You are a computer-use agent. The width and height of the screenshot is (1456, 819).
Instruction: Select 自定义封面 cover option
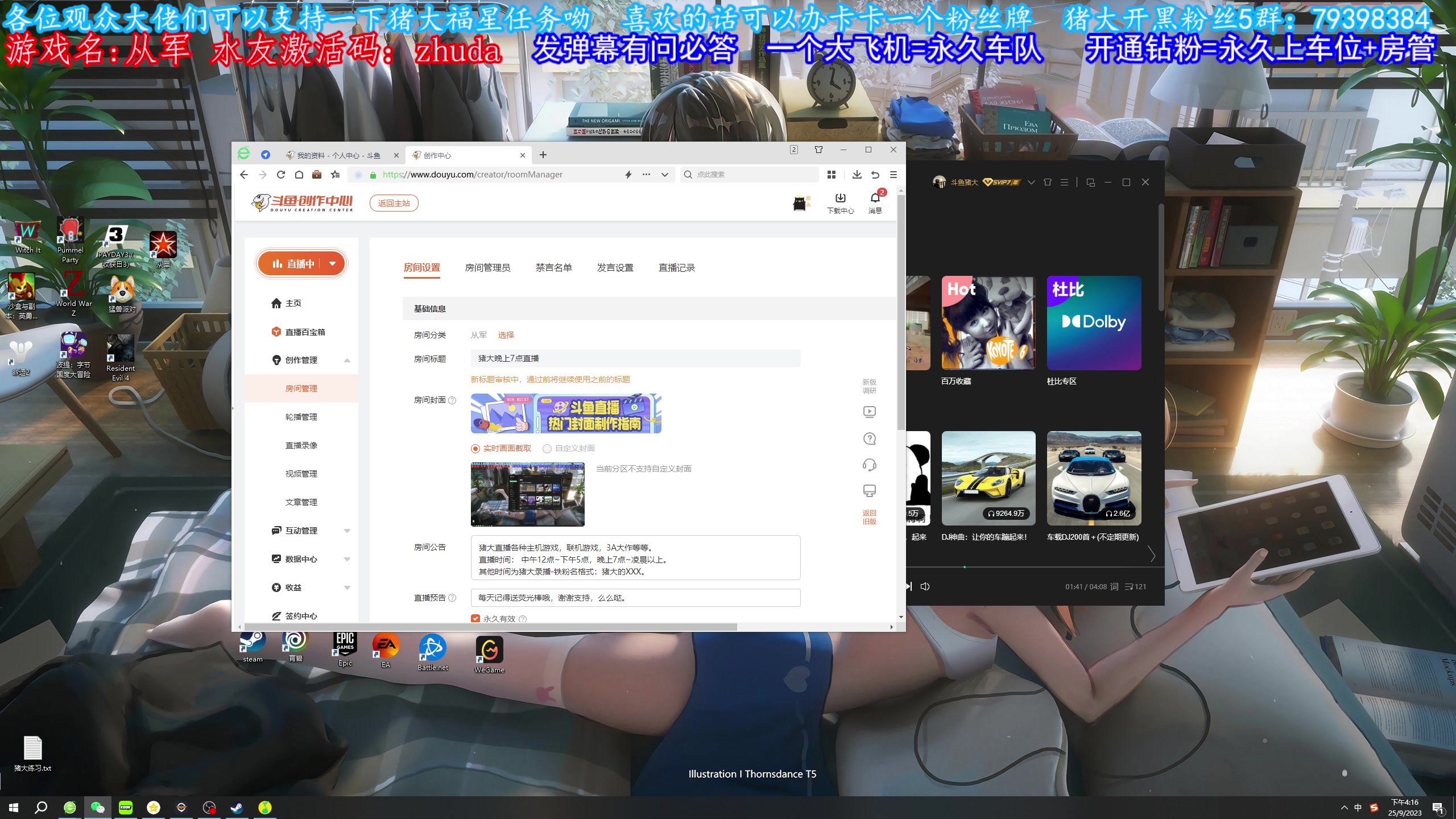pyautogui.click(x=569, y=448)
